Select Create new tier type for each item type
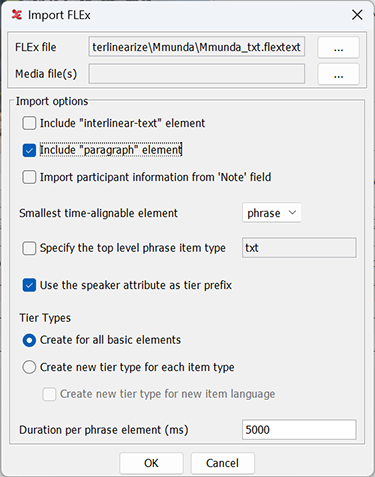This screenshot has width=375, height=477. [29, 367]
